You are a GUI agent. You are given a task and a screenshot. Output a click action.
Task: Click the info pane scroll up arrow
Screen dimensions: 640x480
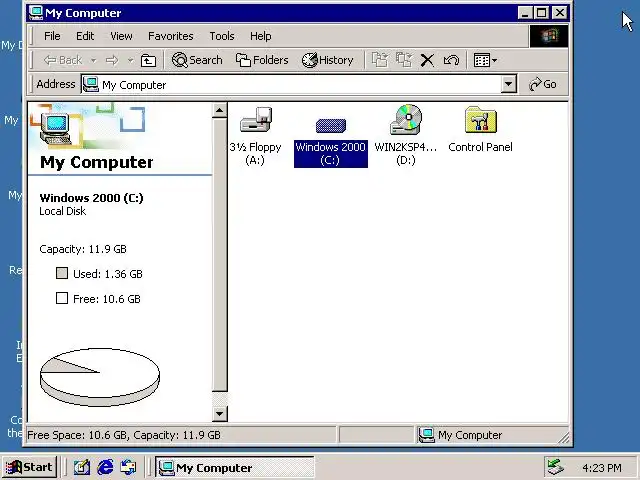point(220,110)
